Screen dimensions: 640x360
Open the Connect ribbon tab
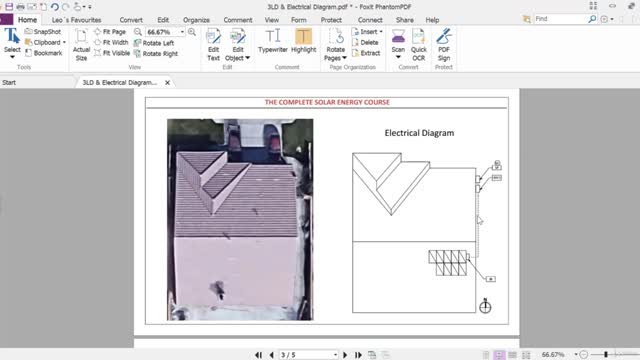[x=370, y=20]
